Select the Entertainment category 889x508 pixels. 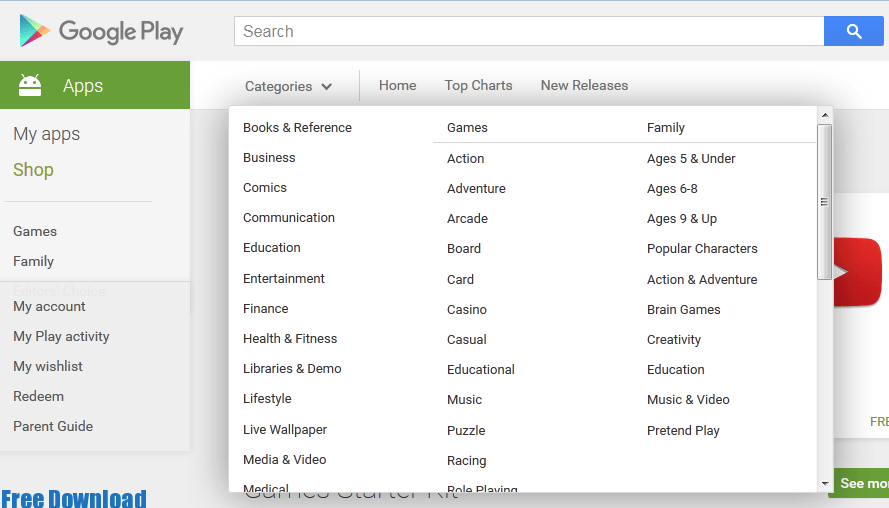284,279
